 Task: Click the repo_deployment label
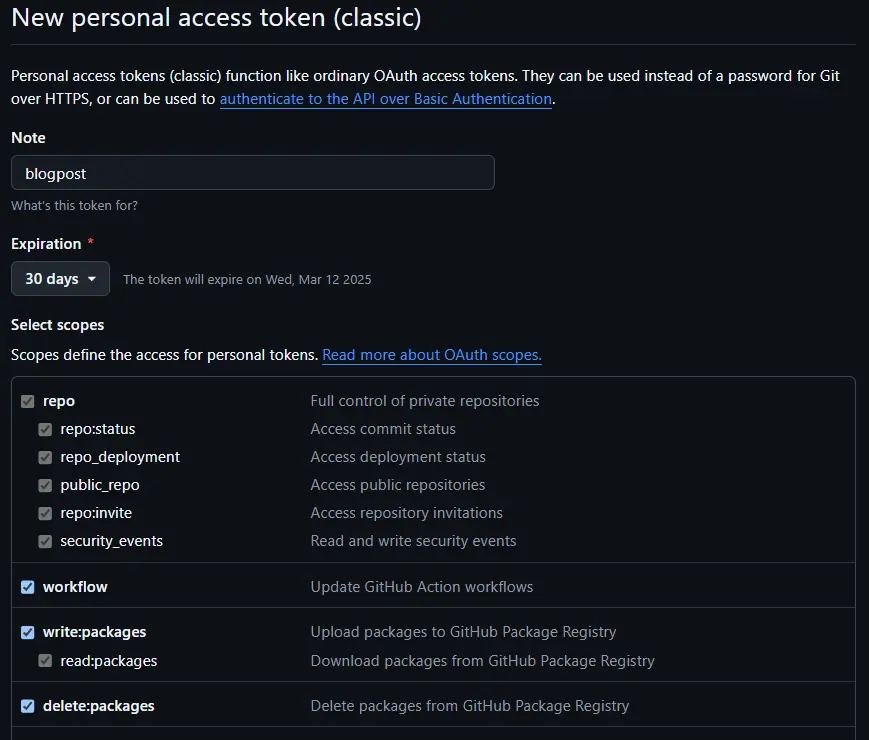point(120,457)
